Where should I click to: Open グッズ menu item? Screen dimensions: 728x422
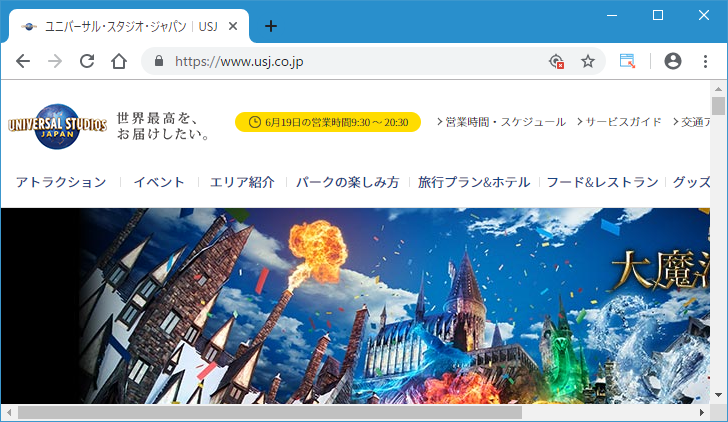coord(691,182)
